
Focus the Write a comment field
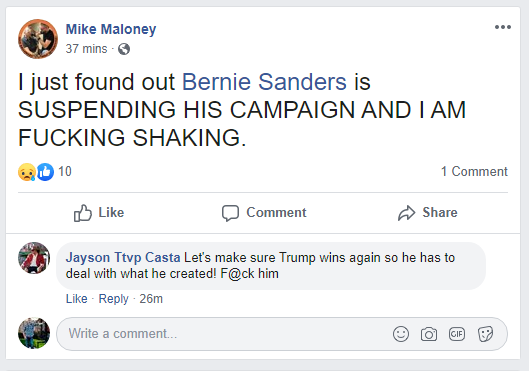click(x=282, y=334)
